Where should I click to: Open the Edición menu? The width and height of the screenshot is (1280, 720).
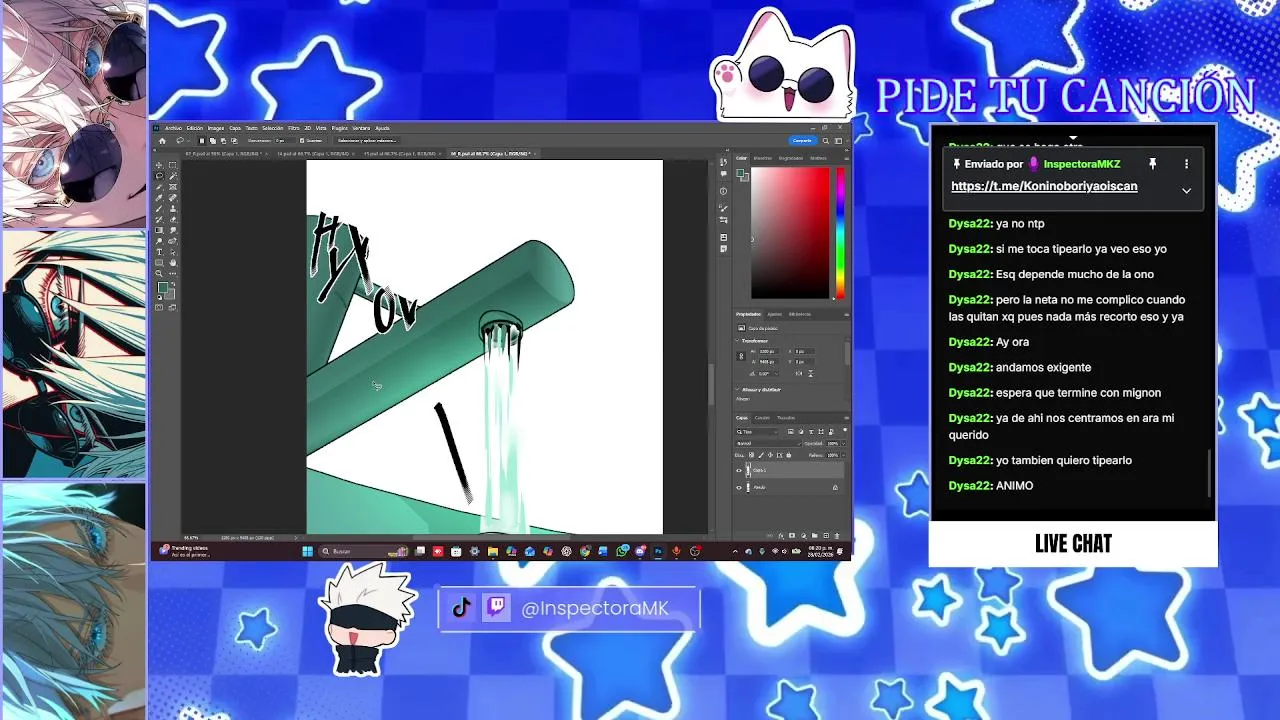click(x=195, y=128)
